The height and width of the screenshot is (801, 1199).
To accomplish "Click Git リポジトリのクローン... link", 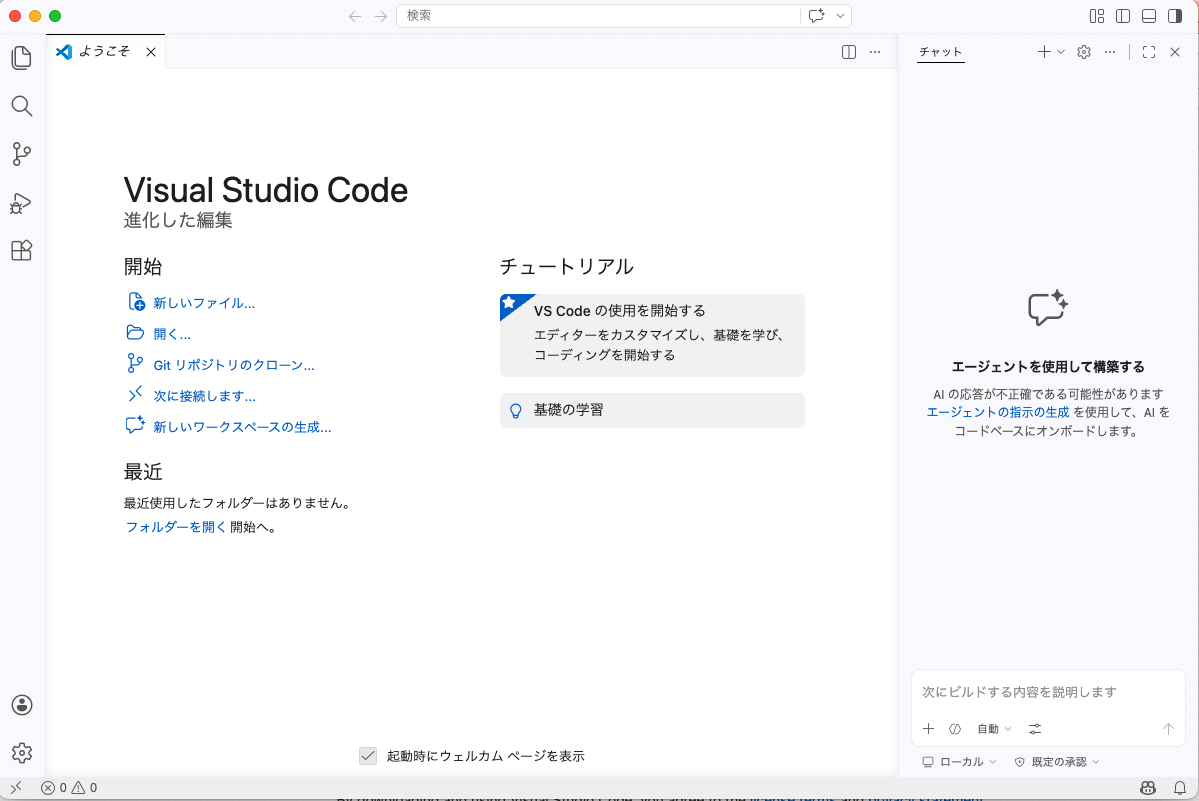I will (x=234, y=365).
